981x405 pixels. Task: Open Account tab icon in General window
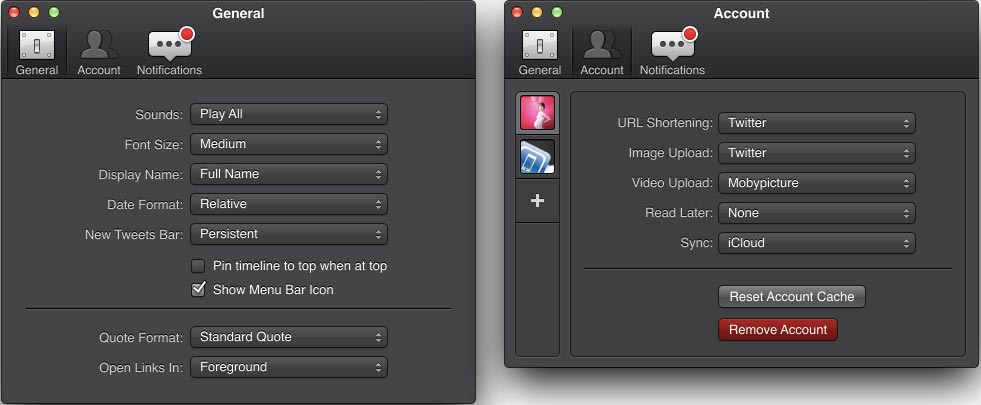[x=99, y=46]
